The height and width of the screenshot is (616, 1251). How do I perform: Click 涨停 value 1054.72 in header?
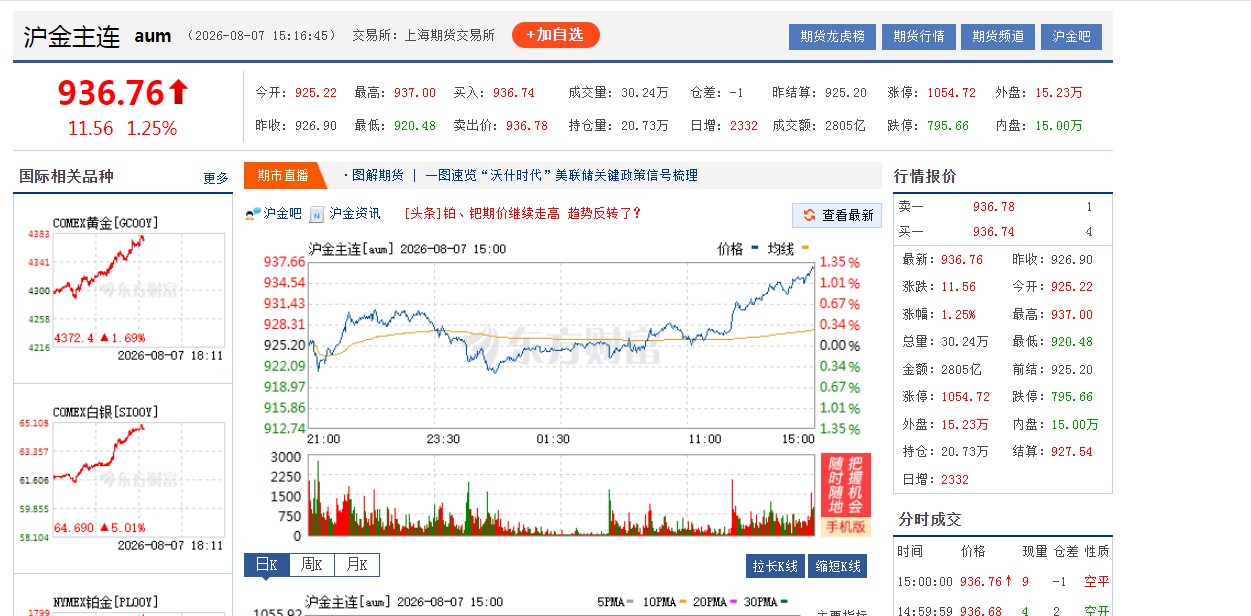[x=951, y=93]
